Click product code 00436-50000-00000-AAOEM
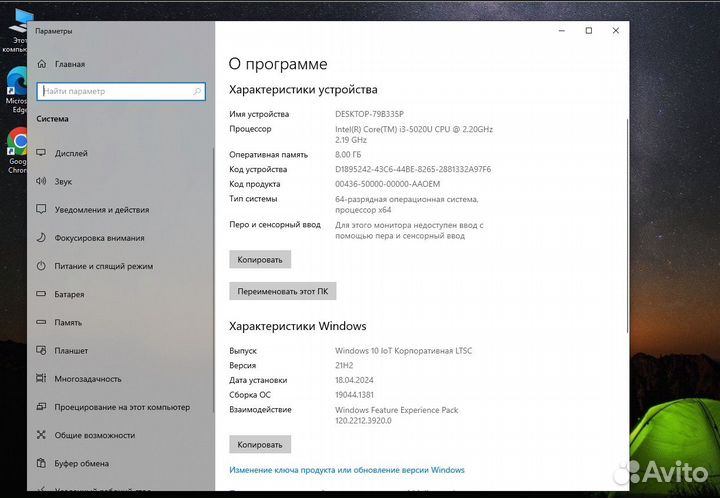 point(388,184)
